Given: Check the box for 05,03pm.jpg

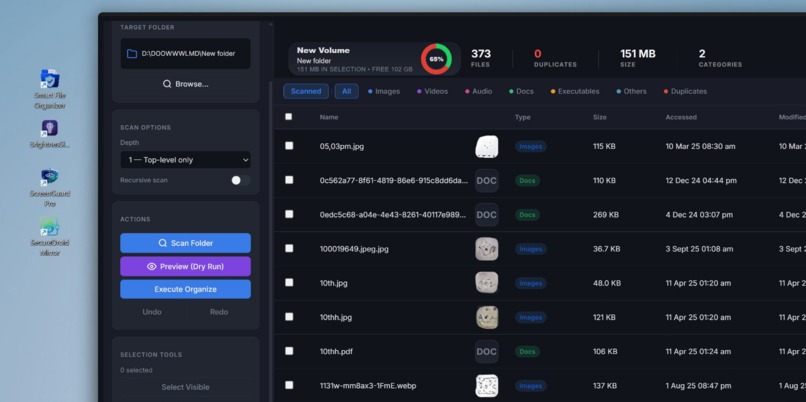Looking at the screenshot, I should pyautogui.click(x=289, y=145).
